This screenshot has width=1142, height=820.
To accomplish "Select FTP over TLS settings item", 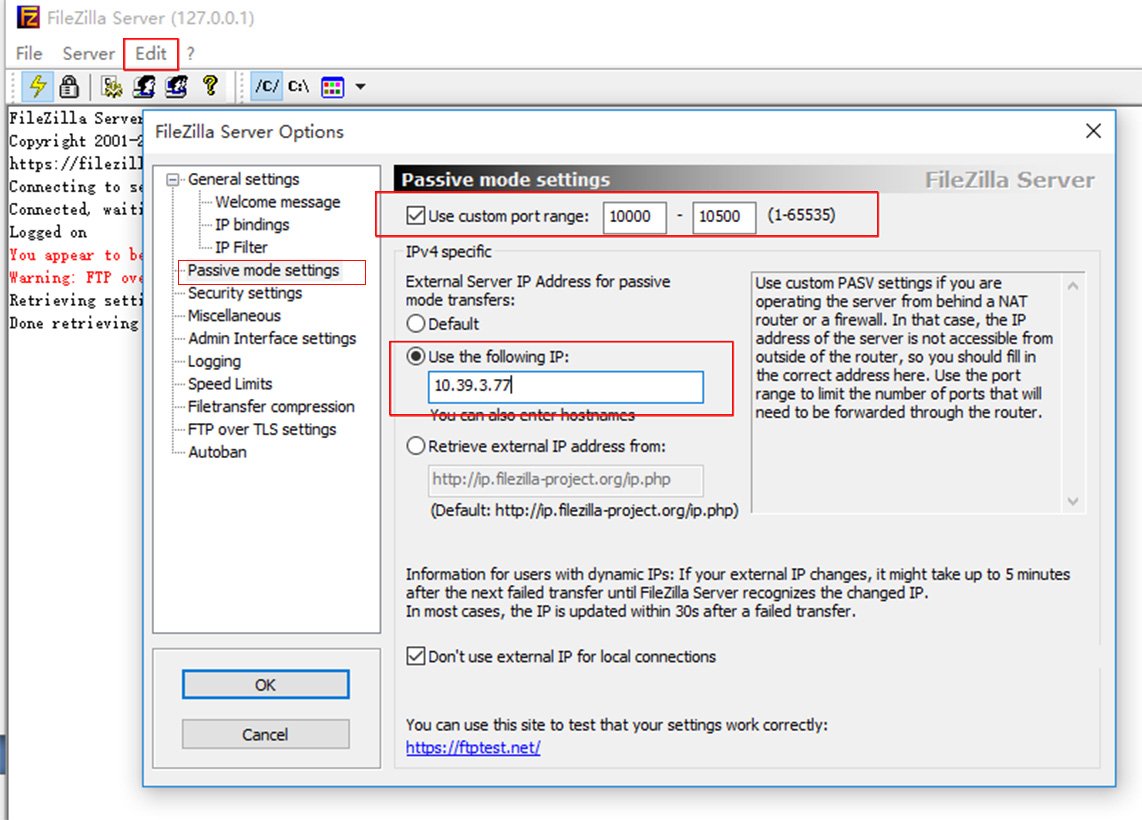I will coord(262,429).
